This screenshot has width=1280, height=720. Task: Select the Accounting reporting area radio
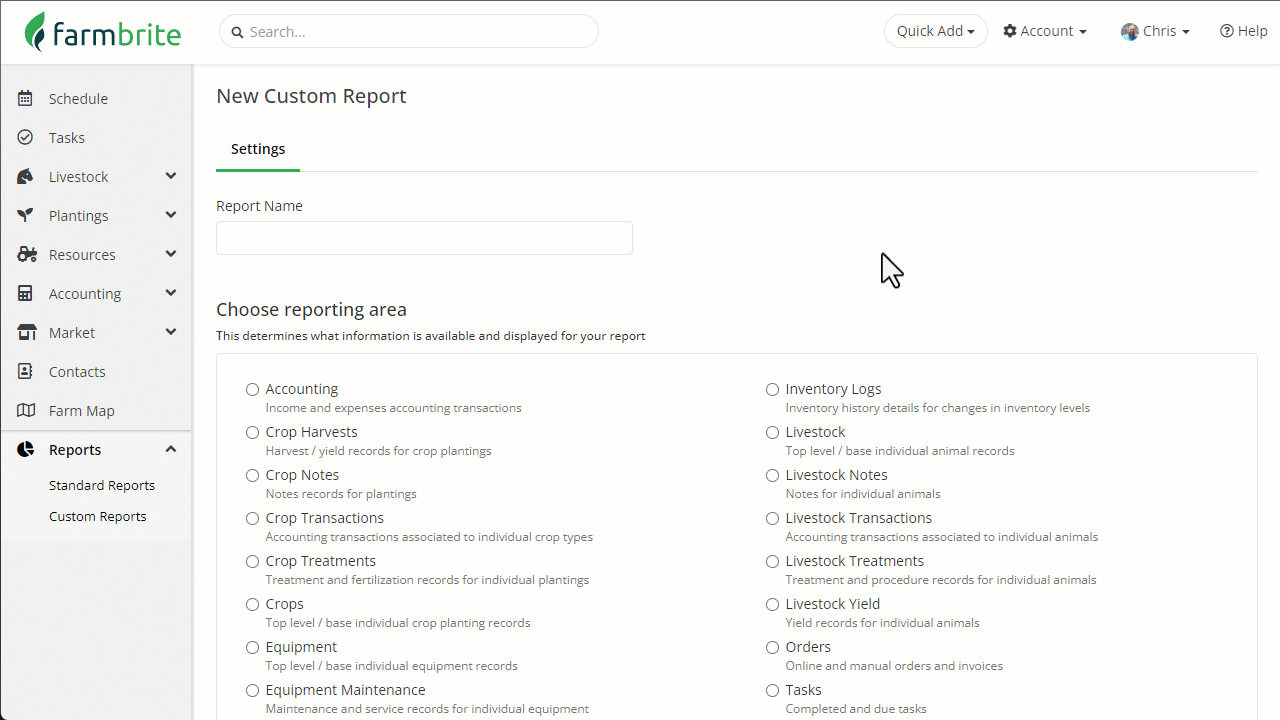pyautogui.click(x=253, y=389)
